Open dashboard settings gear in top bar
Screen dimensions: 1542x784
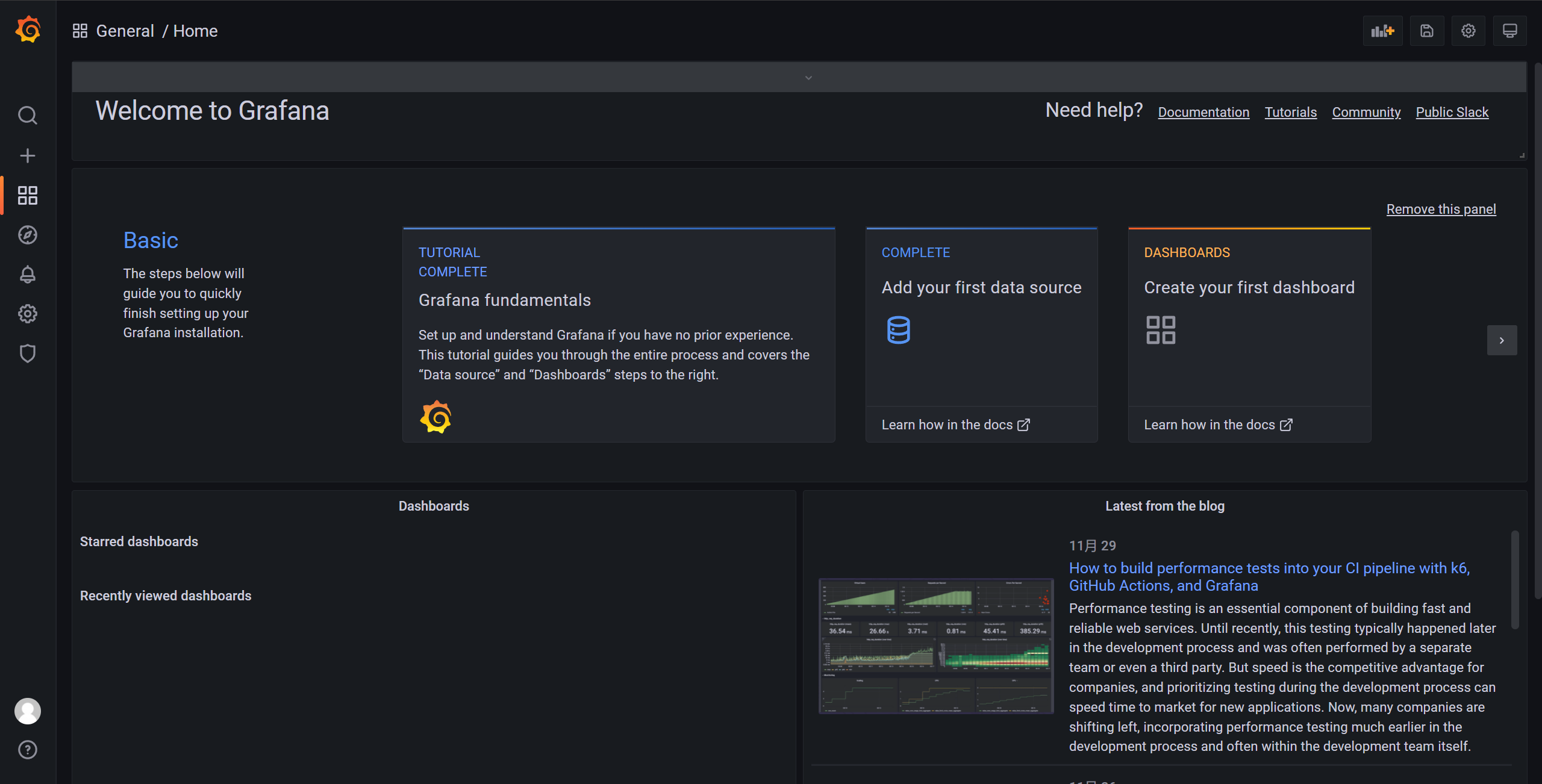click(x=1468, y=31)
